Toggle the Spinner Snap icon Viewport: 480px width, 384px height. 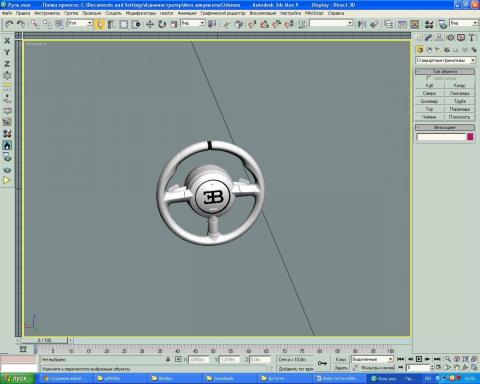coord(289,24)
